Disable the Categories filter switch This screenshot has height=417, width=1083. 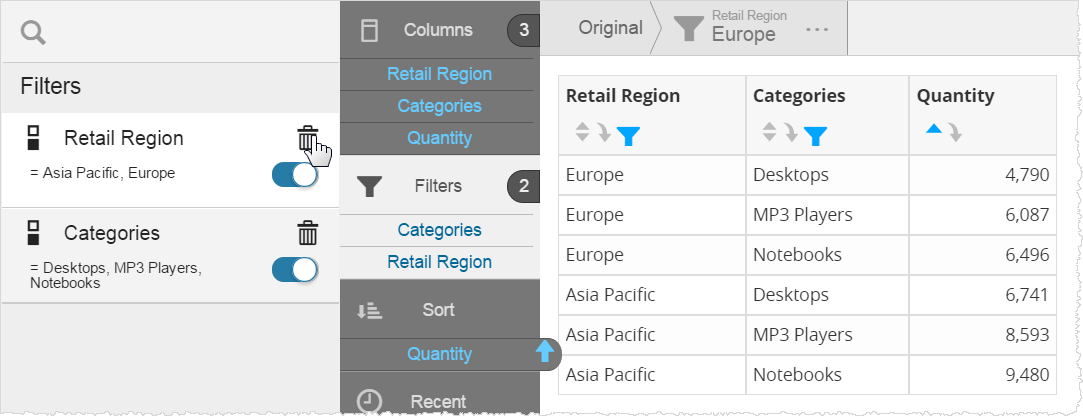coord(295,269)
